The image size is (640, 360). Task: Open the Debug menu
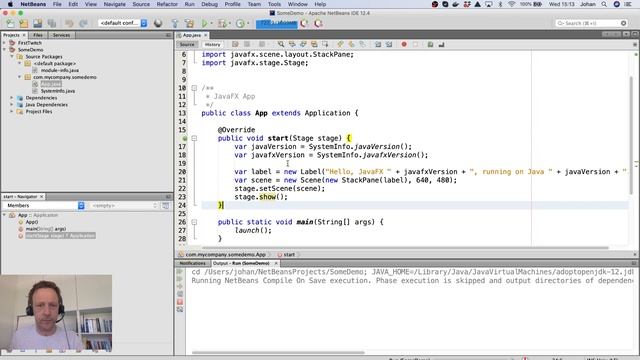point(209,4)
